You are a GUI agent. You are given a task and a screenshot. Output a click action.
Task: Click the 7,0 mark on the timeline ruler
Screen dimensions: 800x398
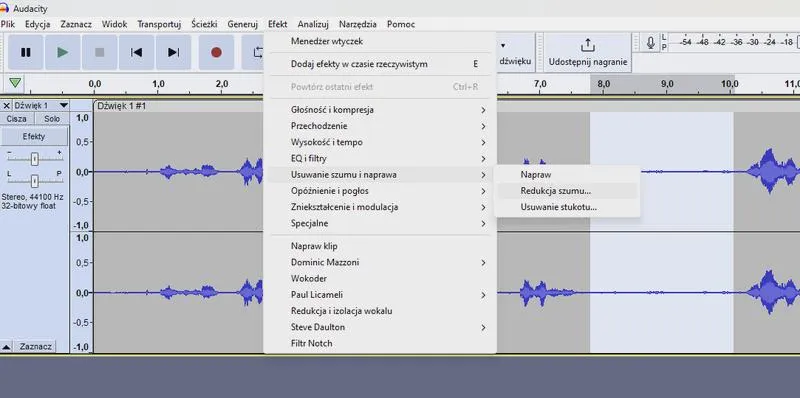(x=540, y=84)
